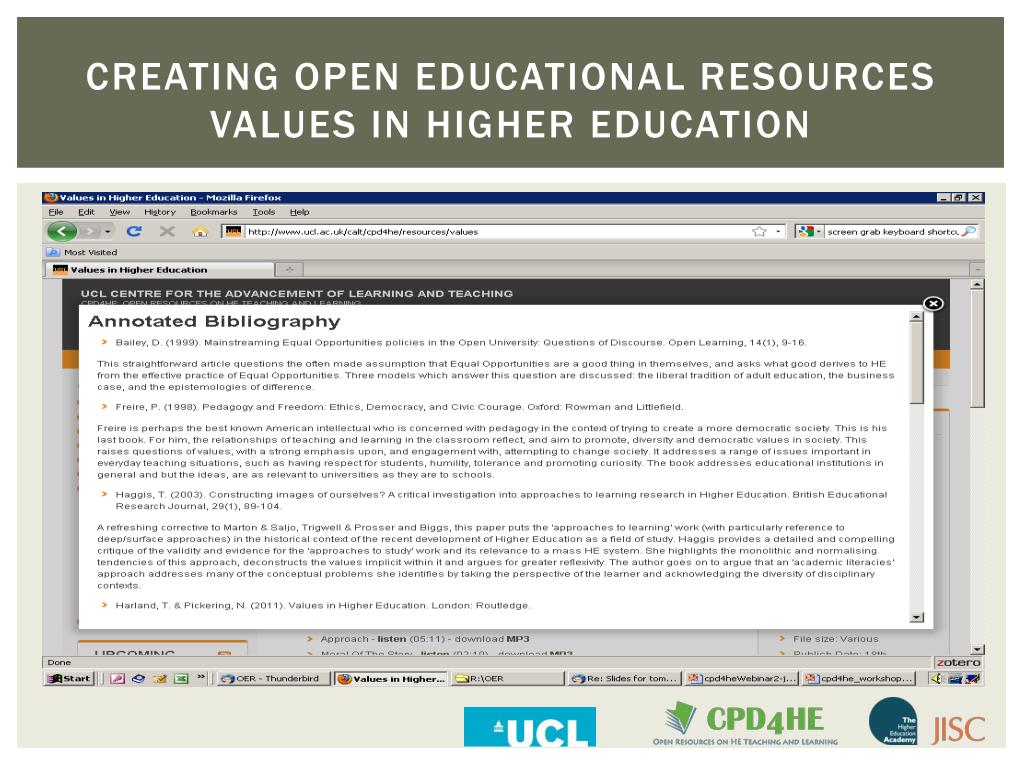Open the Bookmarks menu

point(214,212)
